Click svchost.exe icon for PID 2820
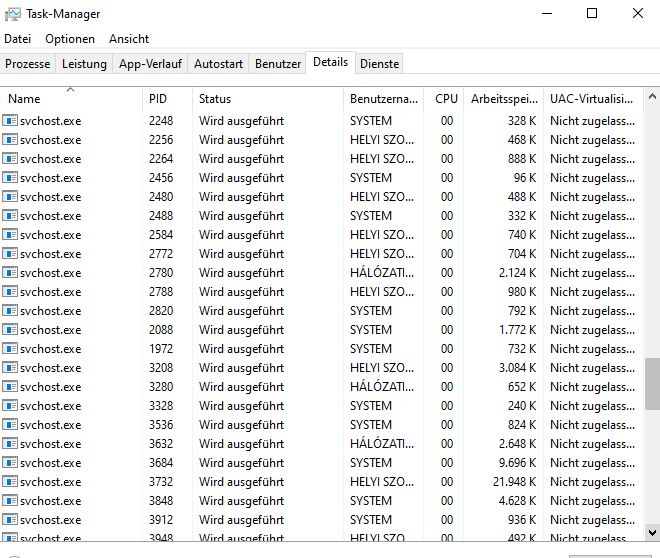The width and height of the screenshot is (660, 558). point(10,311)
